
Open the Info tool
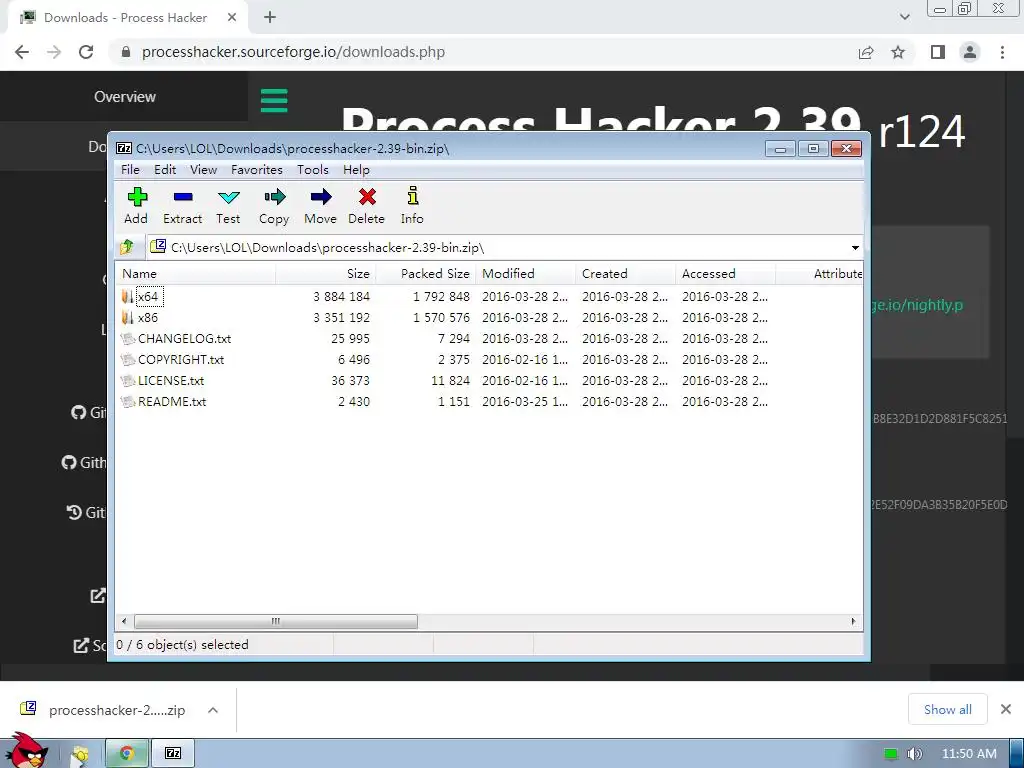pyautogui.click(x=413, y=196)
